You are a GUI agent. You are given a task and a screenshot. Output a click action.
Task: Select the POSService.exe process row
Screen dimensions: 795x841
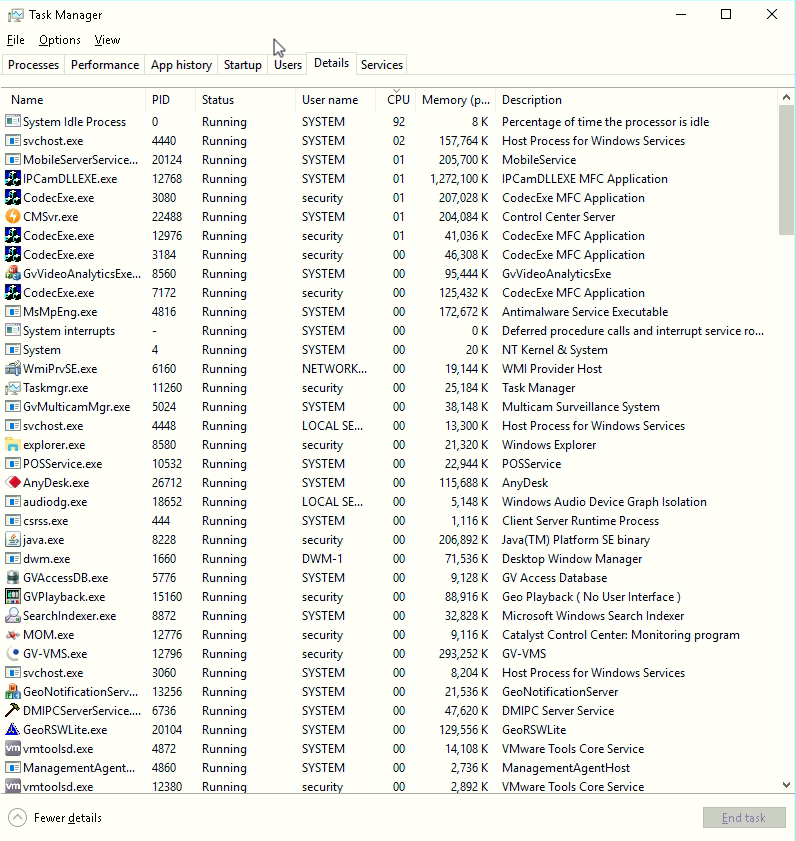point(390,463)
